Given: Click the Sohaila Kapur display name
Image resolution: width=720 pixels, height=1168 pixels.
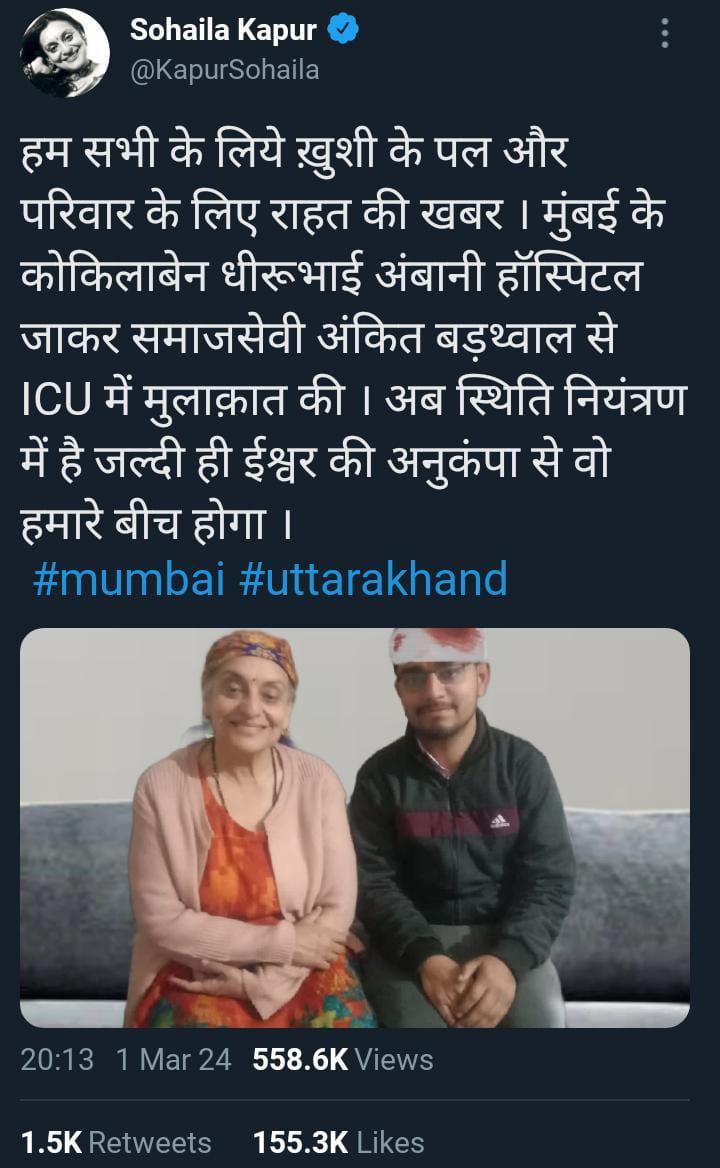Looking at the screenshot, I should coord(223,30).
